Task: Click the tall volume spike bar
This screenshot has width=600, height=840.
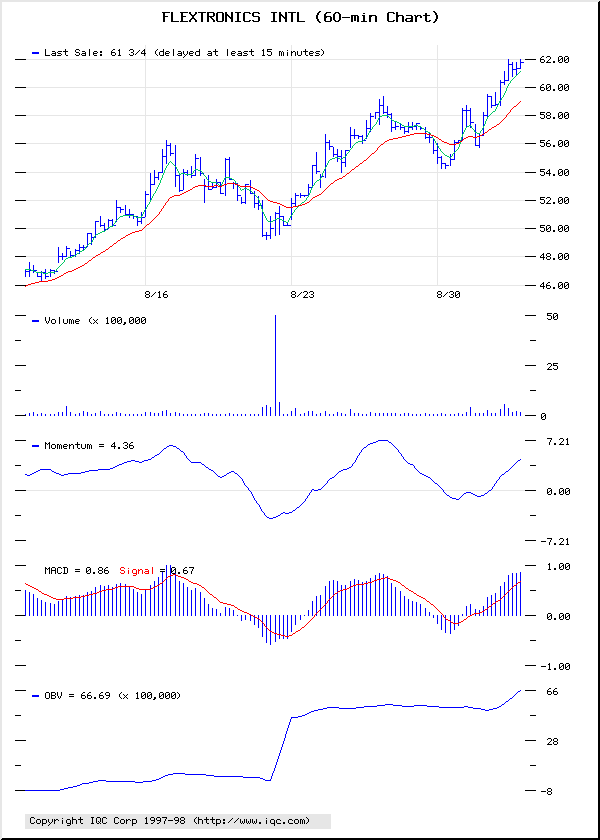Action: (275, 365)
